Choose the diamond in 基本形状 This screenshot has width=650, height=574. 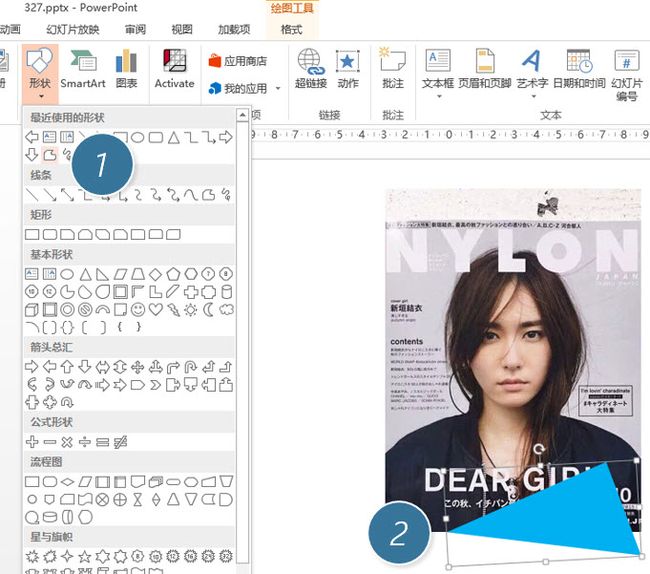(x=155, y=274)
